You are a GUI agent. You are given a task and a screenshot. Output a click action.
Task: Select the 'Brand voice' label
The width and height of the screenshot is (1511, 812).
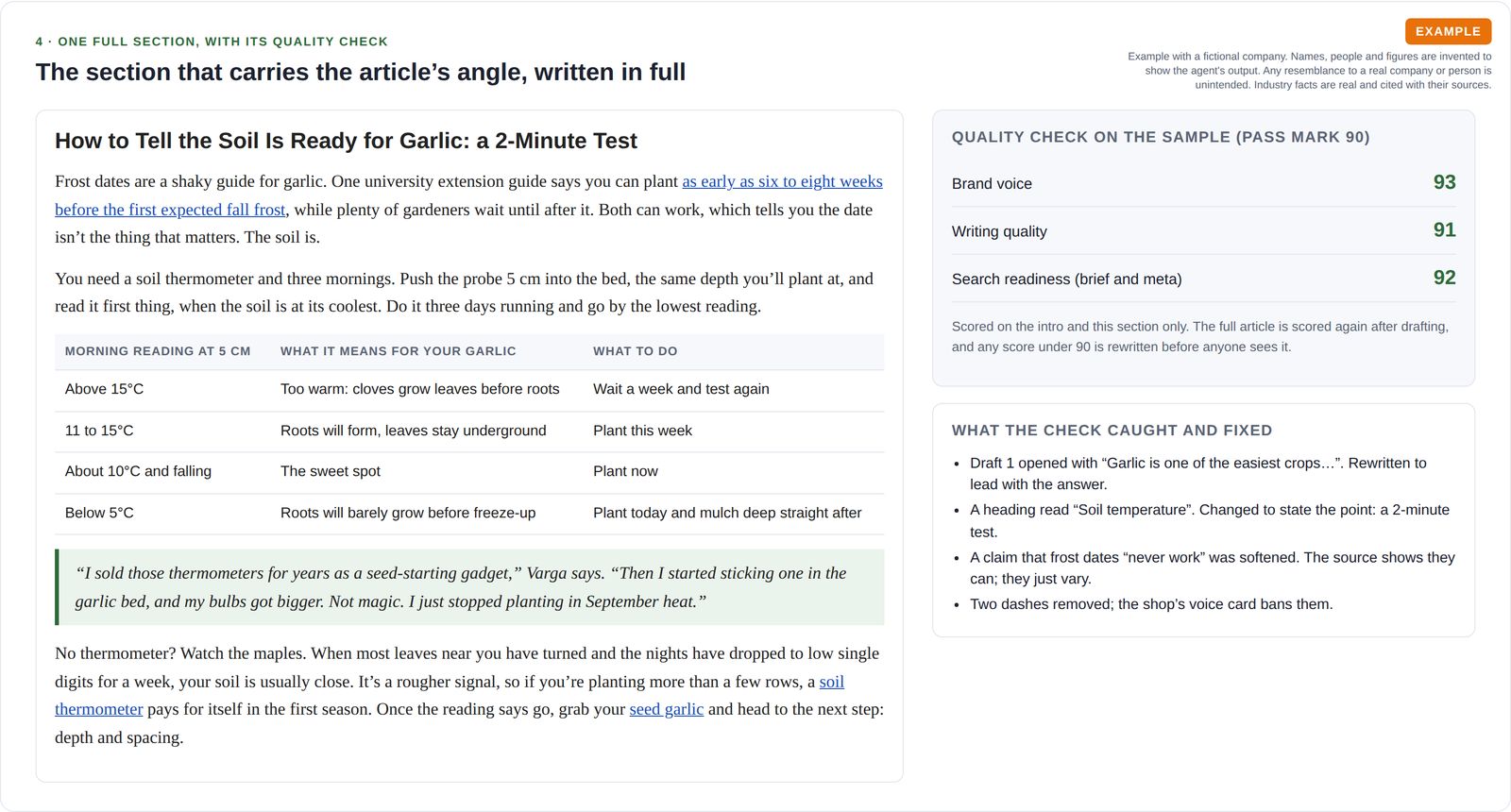992,184
